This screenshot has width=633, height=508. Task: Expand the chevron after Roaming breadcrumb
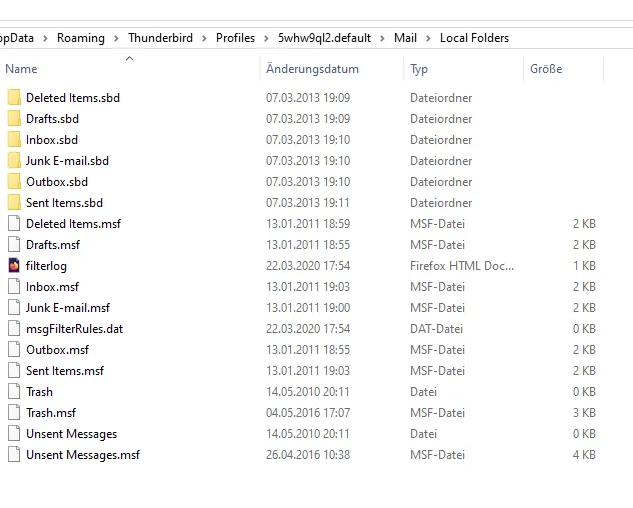pyautogui.click(x=116, y=38)
